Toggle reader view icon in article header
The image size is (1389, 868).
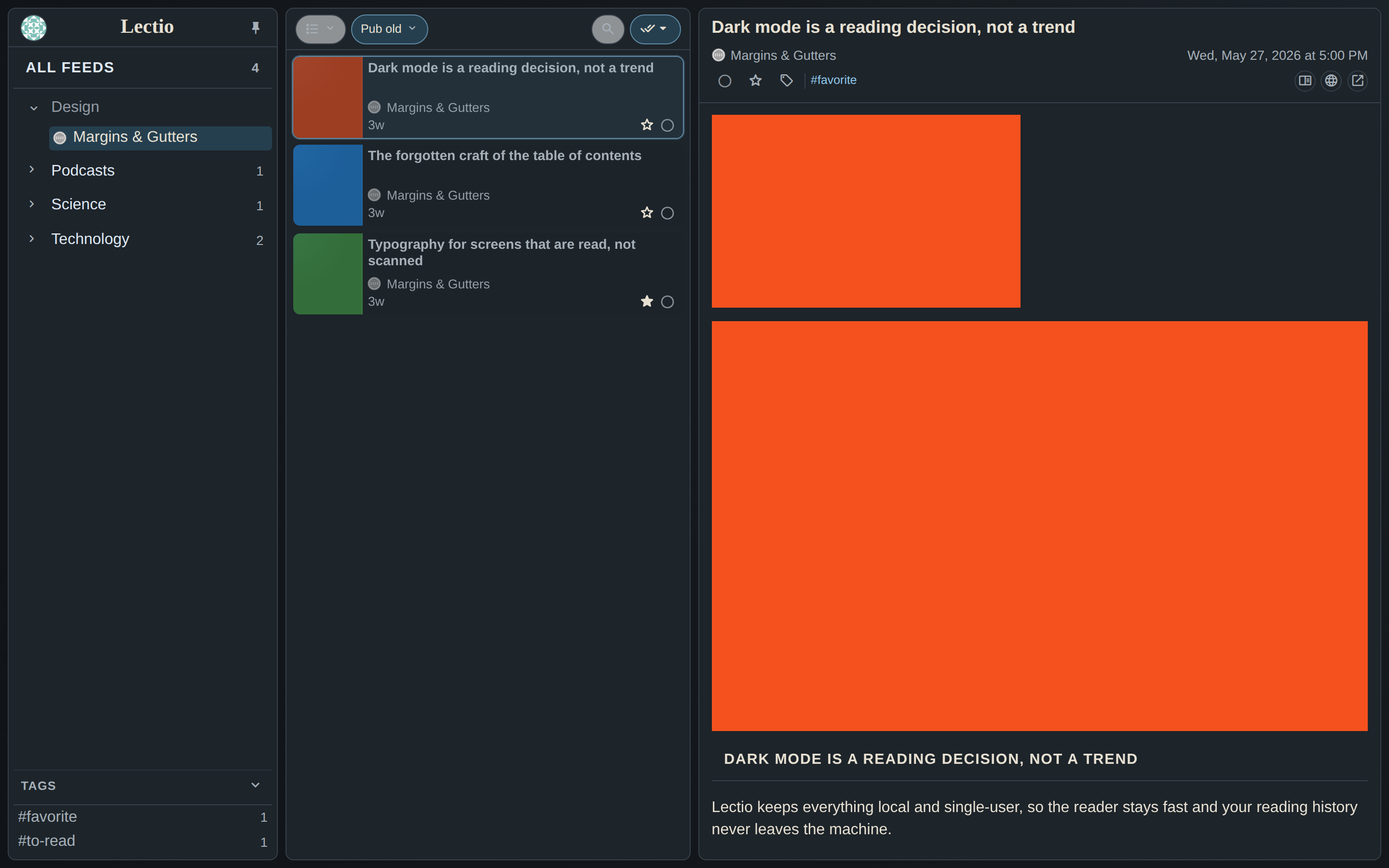point(1305,81)
